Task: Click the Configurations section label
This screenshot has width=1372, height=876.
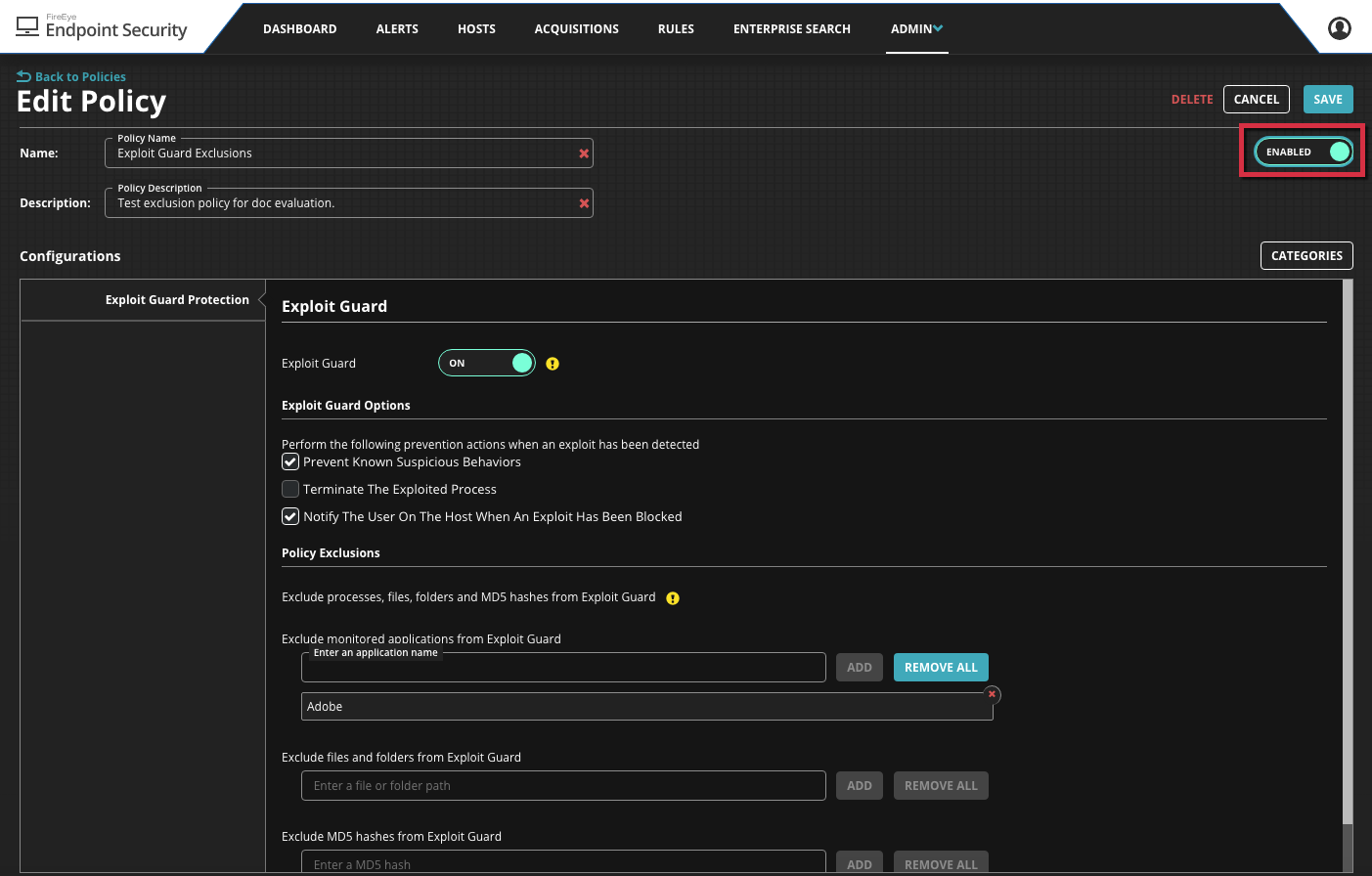Action: pos(70,256)
